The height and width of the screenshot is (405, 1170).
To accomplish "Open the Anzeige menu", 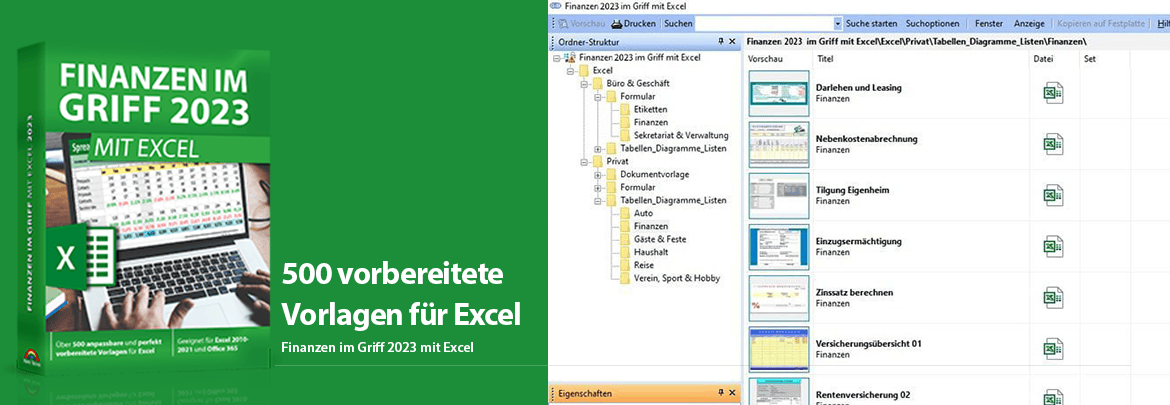I will point(1029,23).
